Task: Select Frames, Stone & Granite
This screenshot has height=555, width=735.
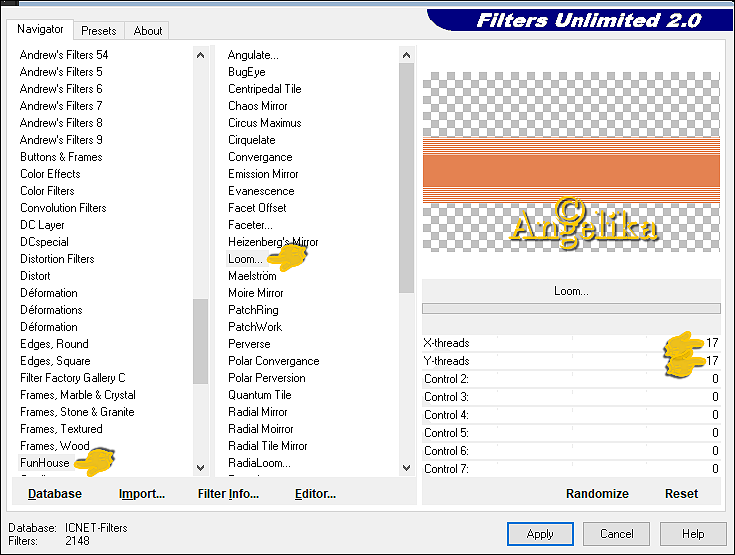Action: coord(77,412)
